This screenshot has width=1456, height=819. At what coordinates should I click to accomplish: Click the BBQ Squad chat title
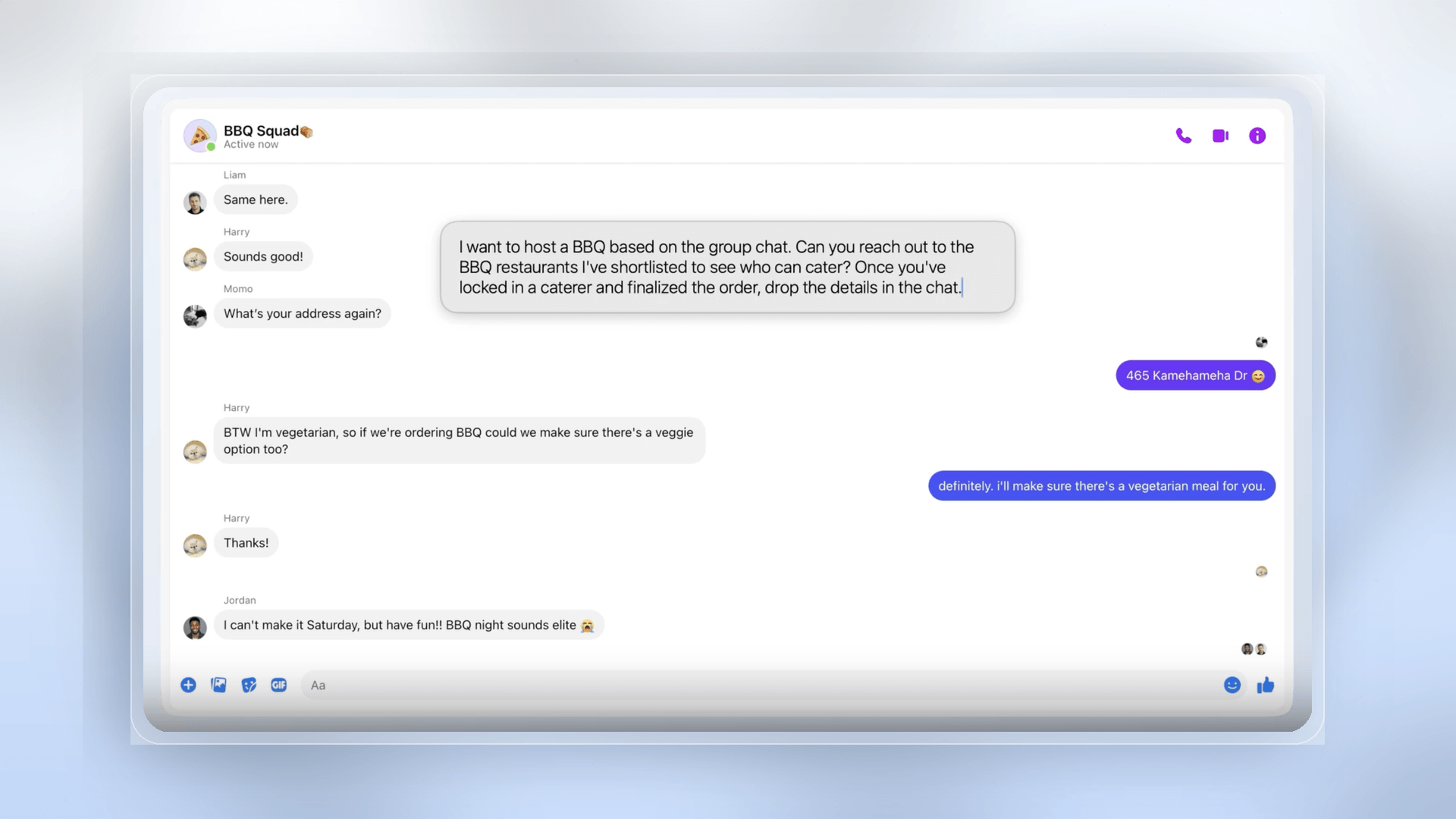pyautogui.click(x=268, y=131)
